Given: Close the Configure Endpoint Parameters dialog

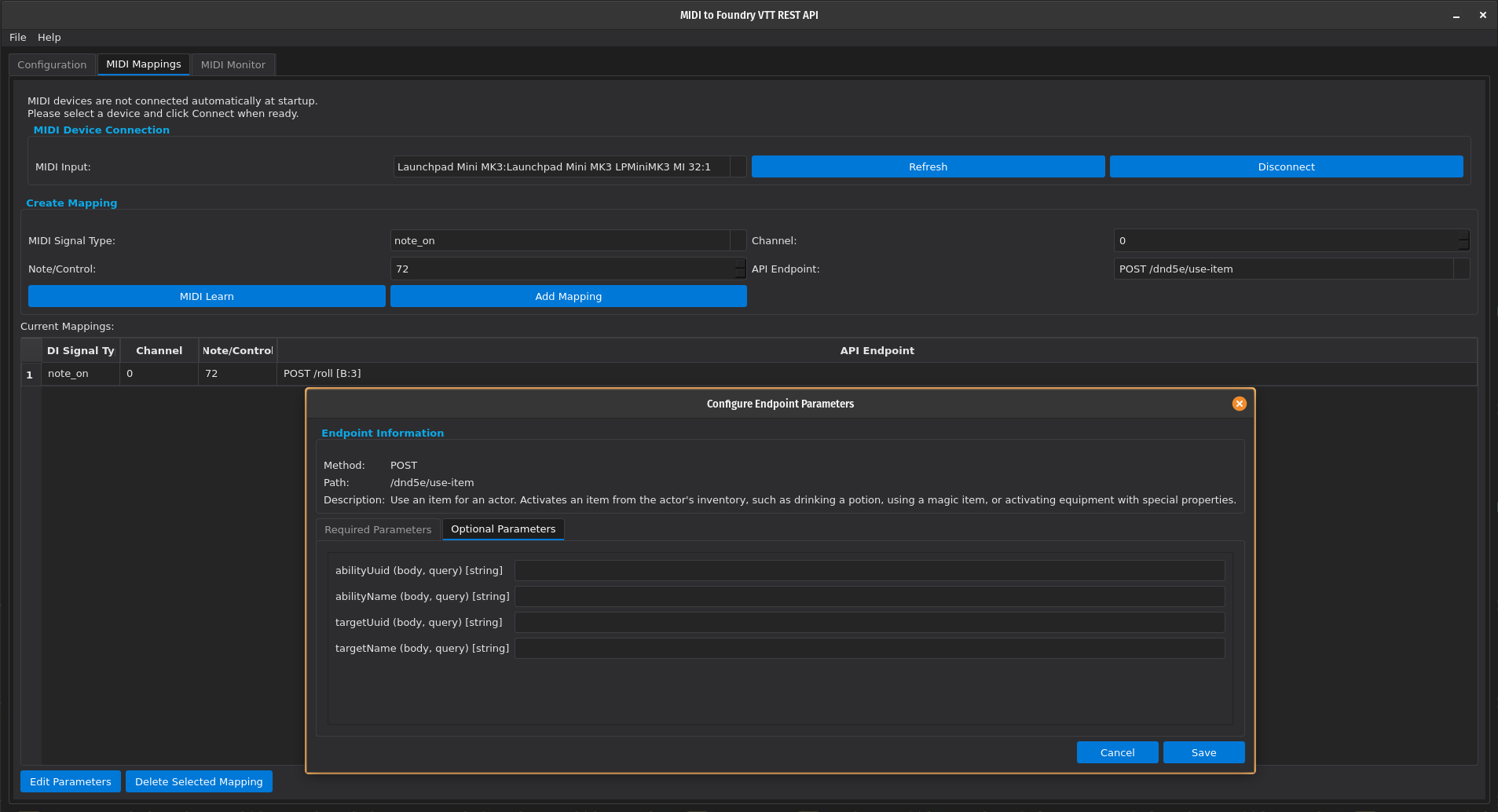Looking at the screenshot, I should [x=1239, y=404].
